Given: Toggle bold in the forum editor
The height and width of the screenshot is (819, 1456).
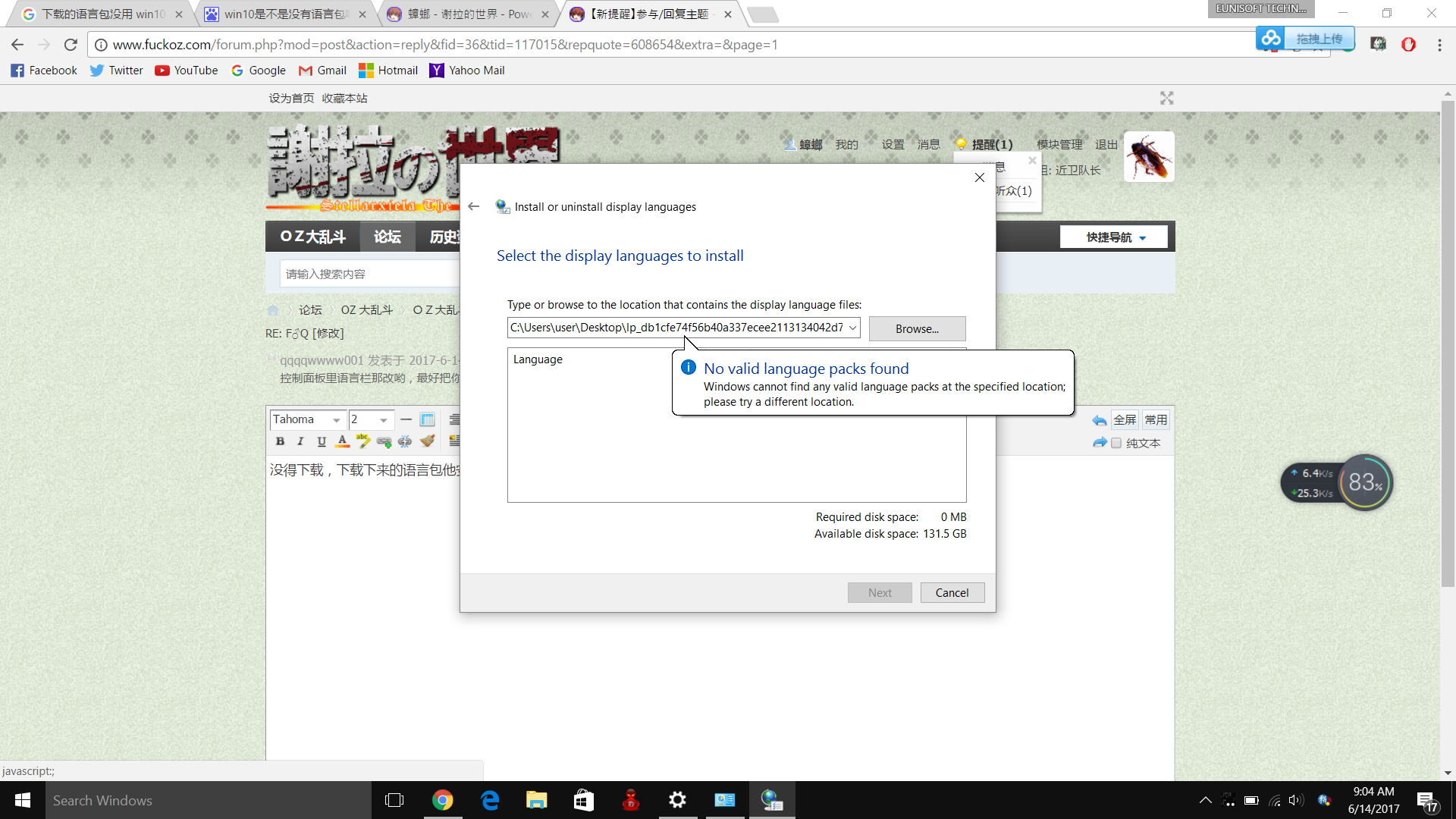Looking at the screenshot, I should (x=280, y=441).
